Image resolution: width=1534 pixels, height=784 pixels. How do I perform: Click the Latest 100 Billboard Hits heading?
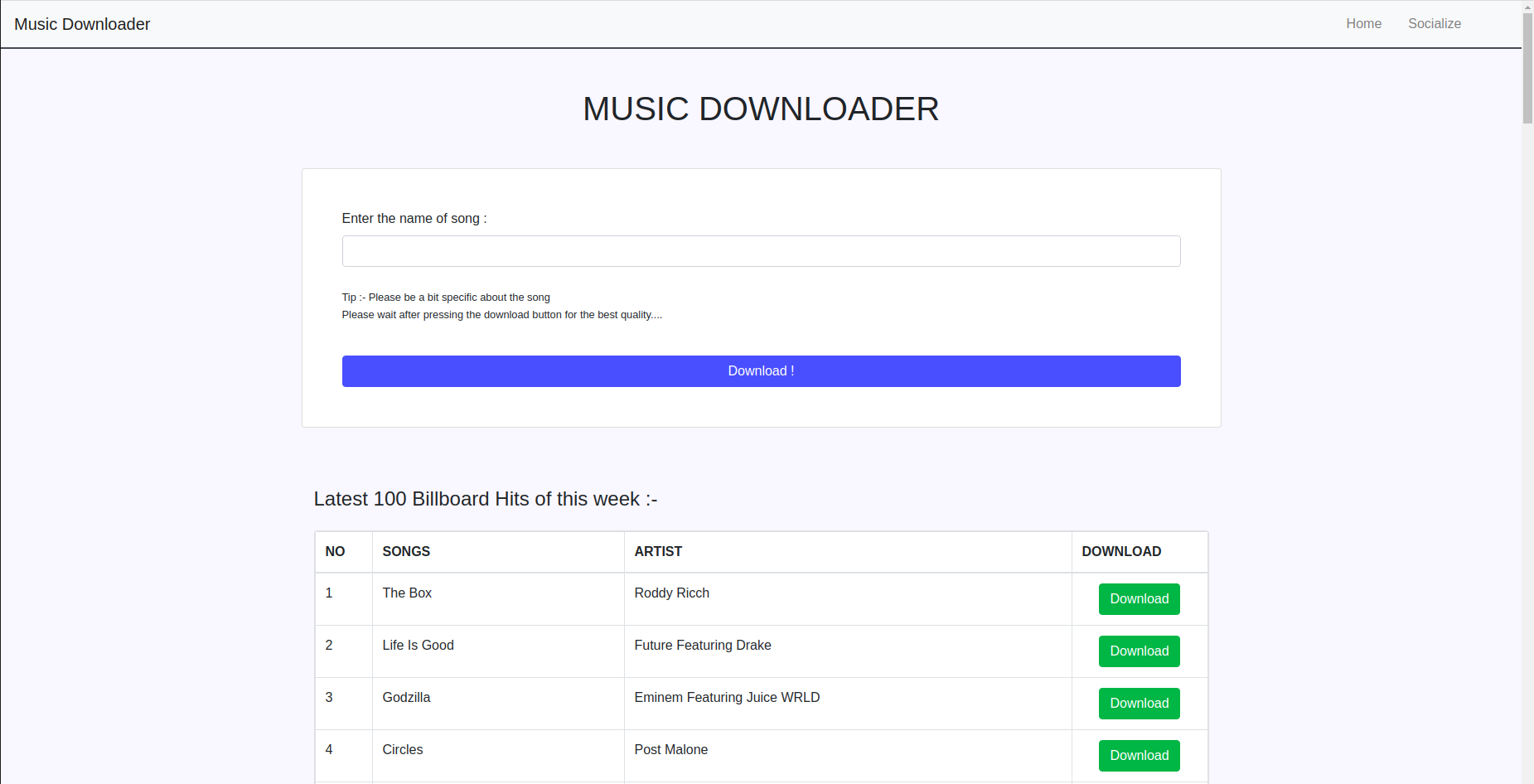pyautogui.click(x=485, y=499)
